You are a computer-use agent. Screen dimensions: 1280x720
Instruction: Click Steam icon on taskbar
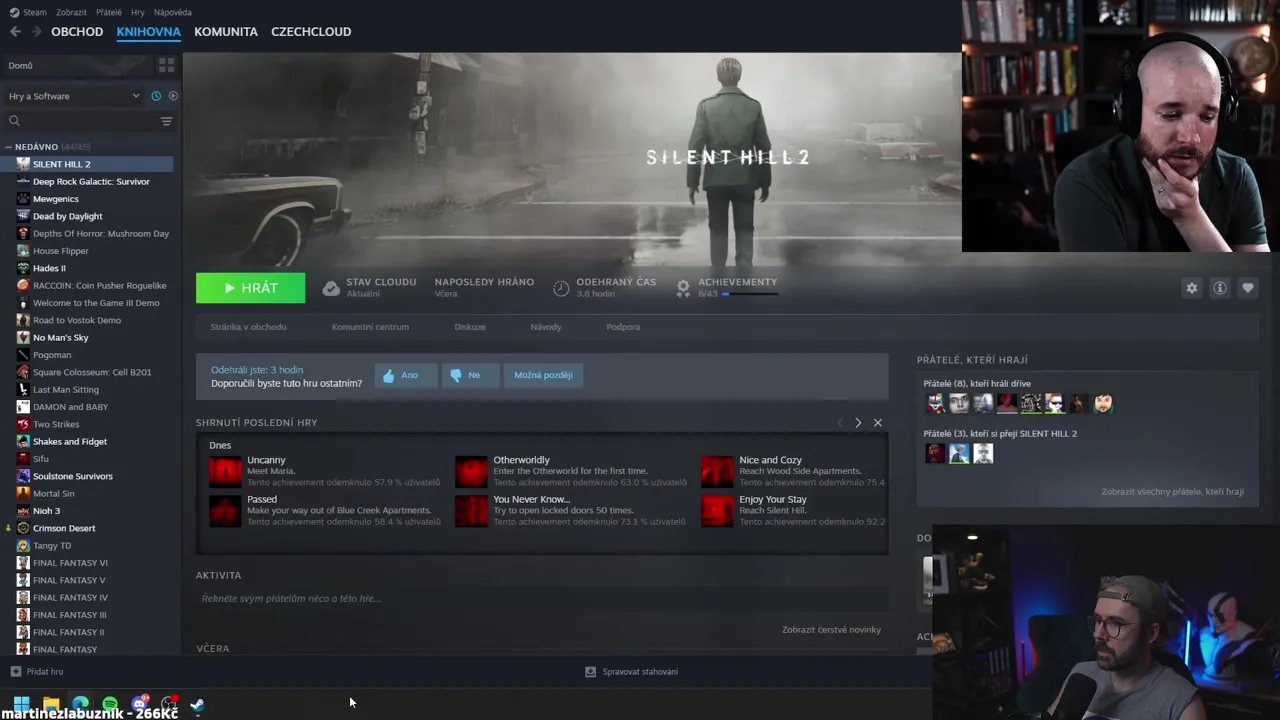tap(198, 705)
